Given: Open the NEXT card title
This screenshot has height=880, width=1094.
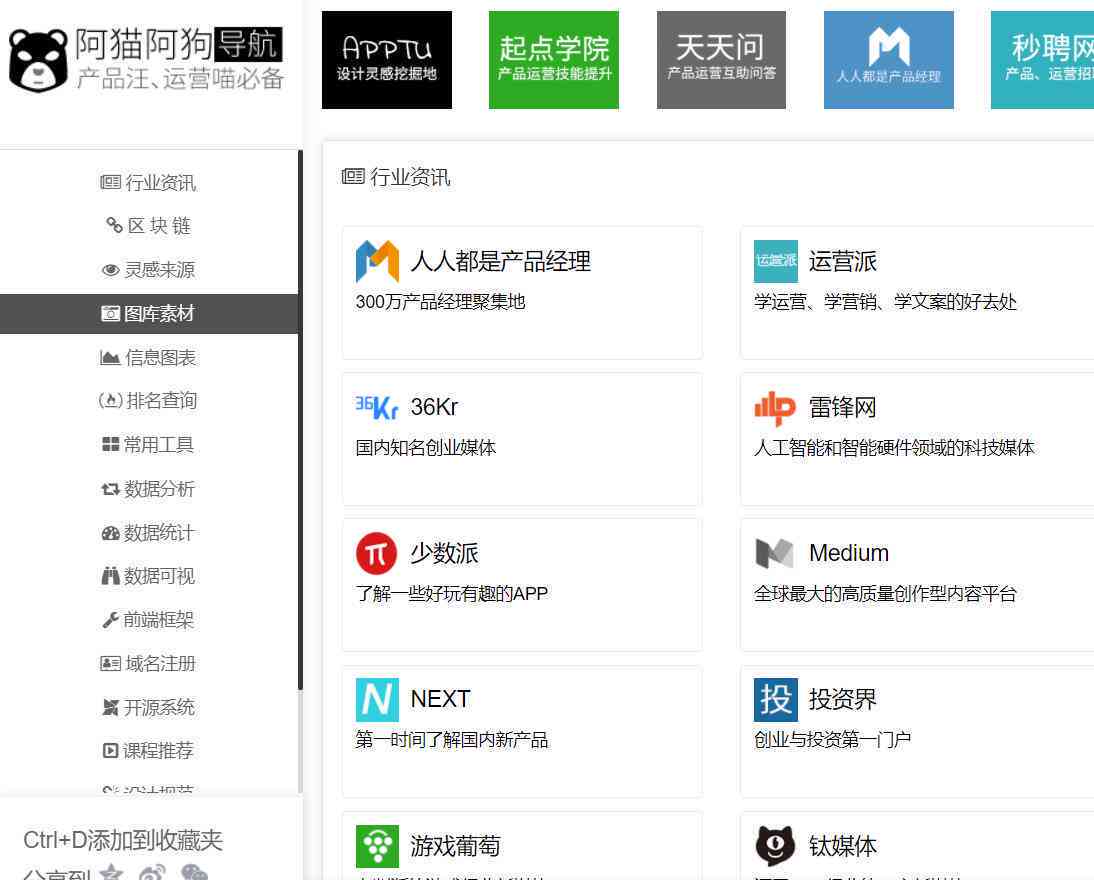Looking at the screenshot, I should pyautogui.click(x=440, y=699).
